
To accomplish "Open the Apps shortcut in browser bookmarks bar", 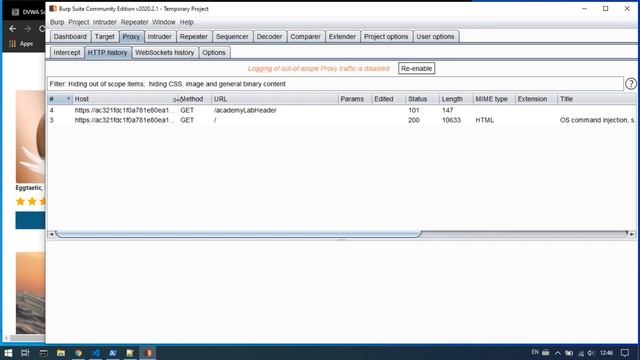I will click(x=21, y=44).
